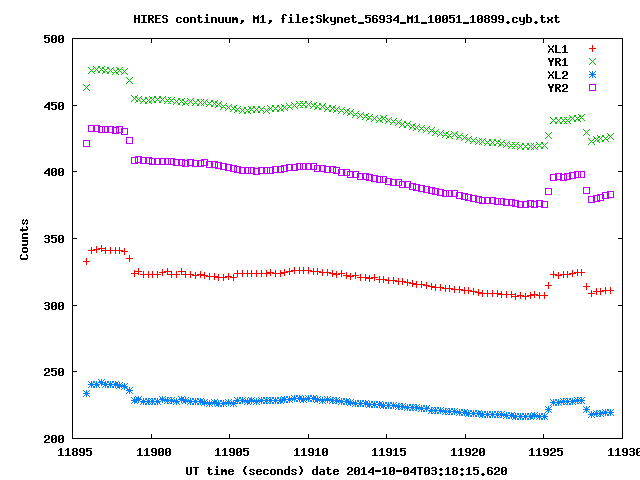Click the 11925 x-axis tick label
The width and height of the screenshot is (640, 480).
point(546,452)
